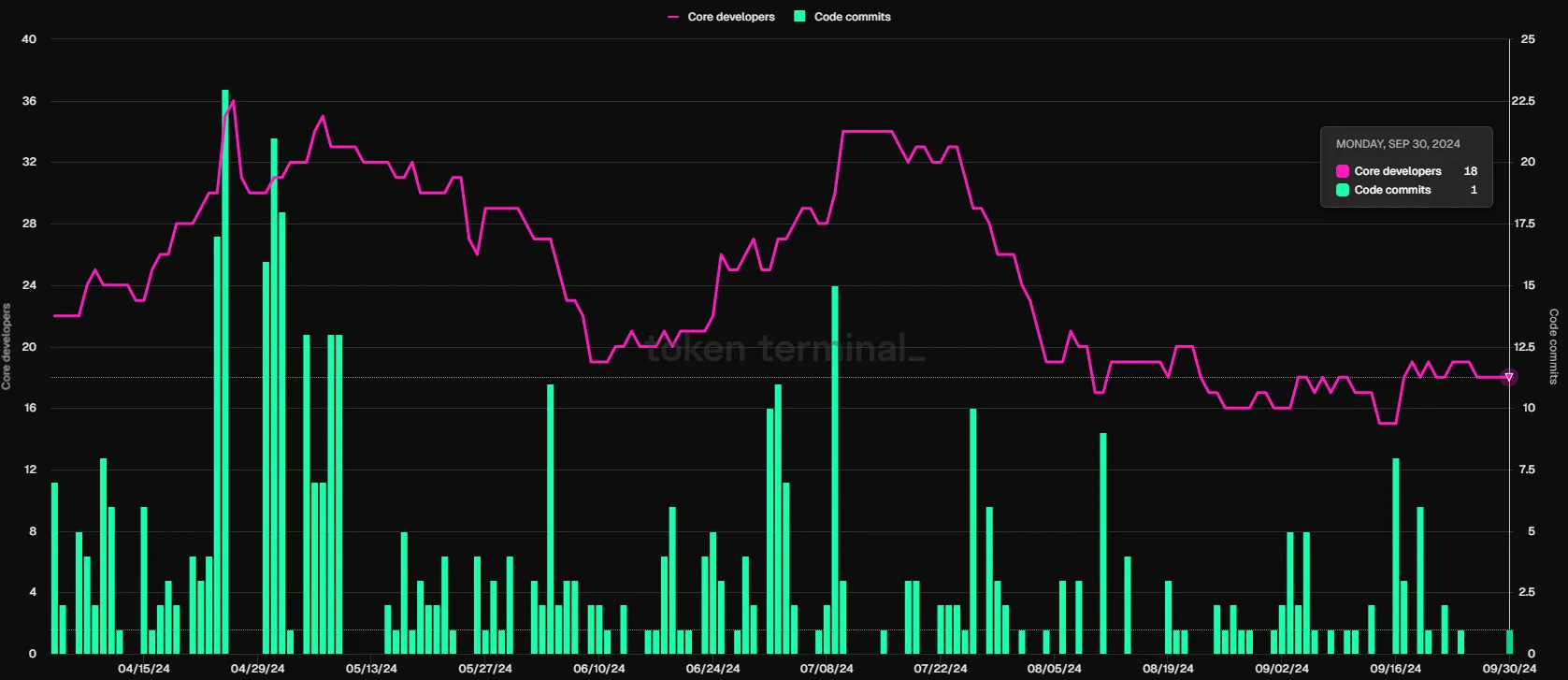Click the 09/16/24 date label
Image resolution: width=1568 pixels, height=680 pixels.
click(1395, 669)
